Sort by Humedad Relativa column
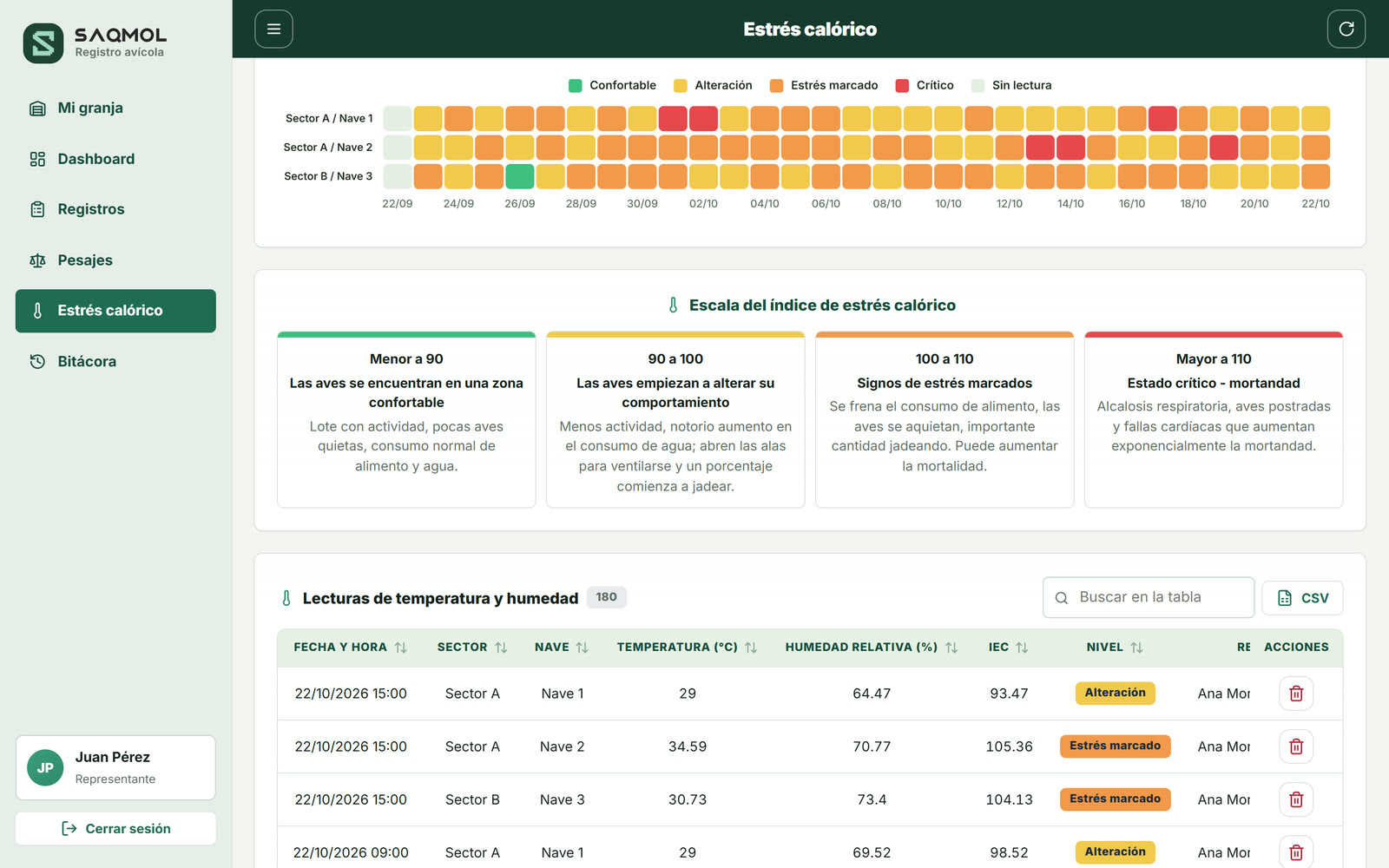The width and height of the screenshot is (1389, 868). click(951, 648)
